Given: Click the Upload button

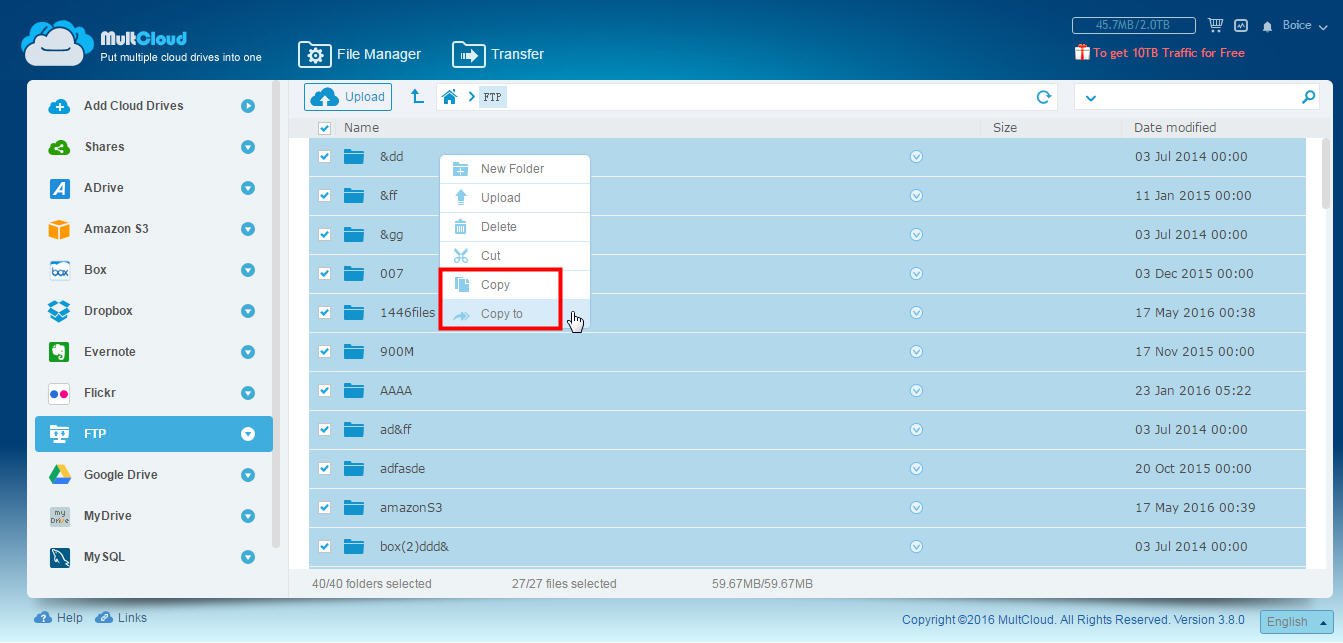Looking at the screenshot, I should [x=349, y=97].
